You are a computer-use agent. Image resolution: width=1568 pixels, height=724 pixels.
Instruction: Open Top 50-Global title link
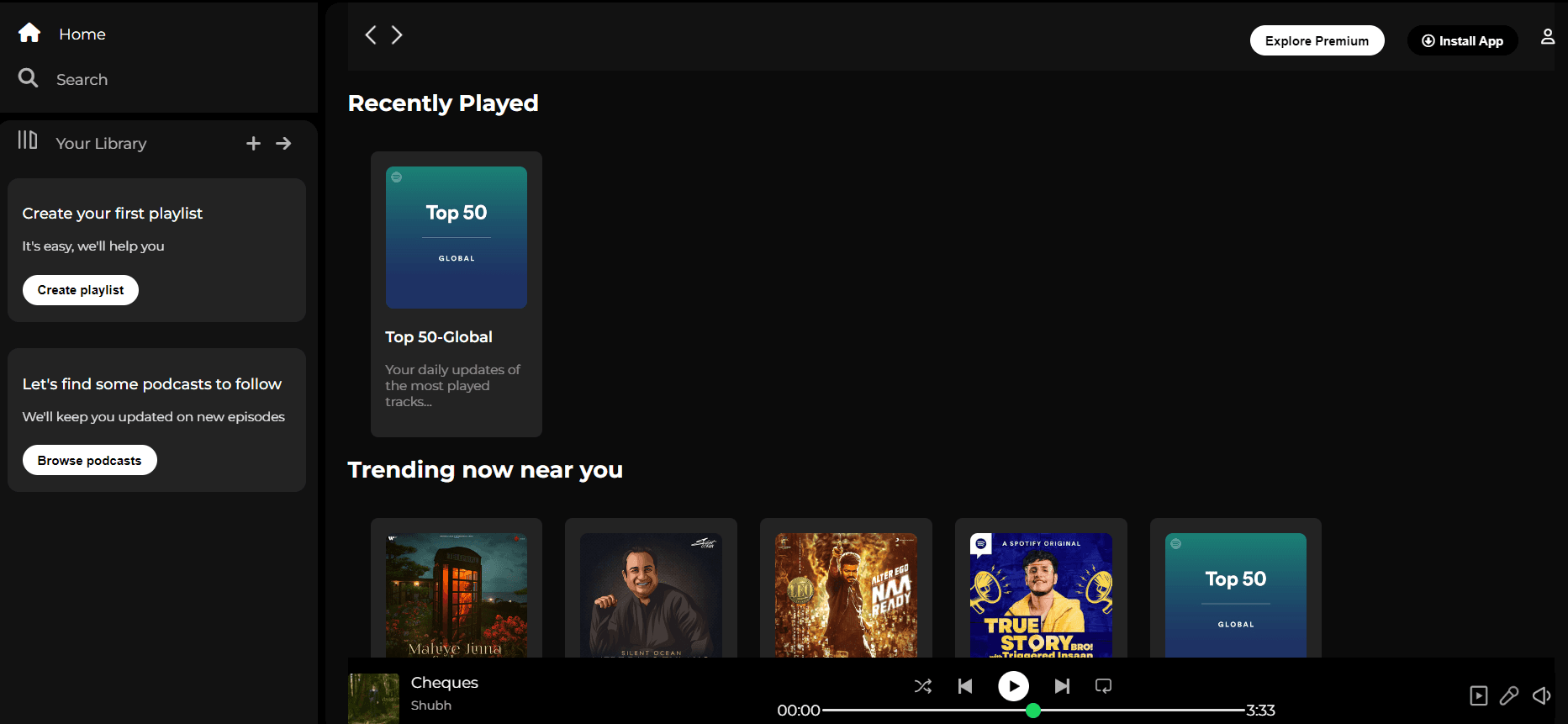439,337
